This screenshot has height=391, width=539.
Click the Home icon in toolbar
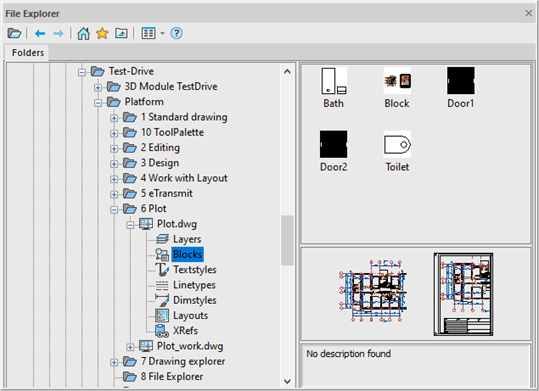84,33
